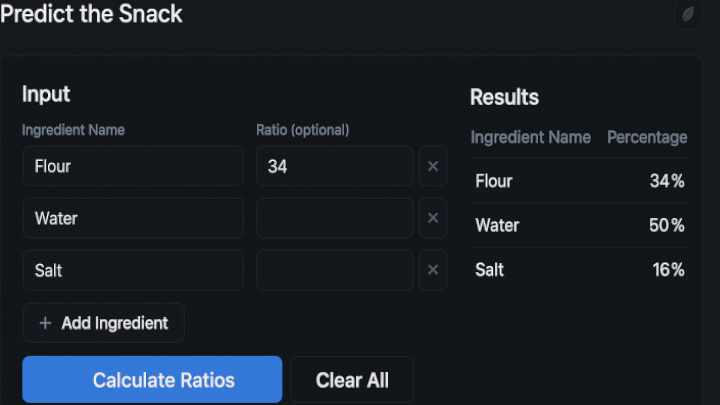Focus the Water ingredient name field
Viewport: 720px width, 405px height.
(133, 218)
